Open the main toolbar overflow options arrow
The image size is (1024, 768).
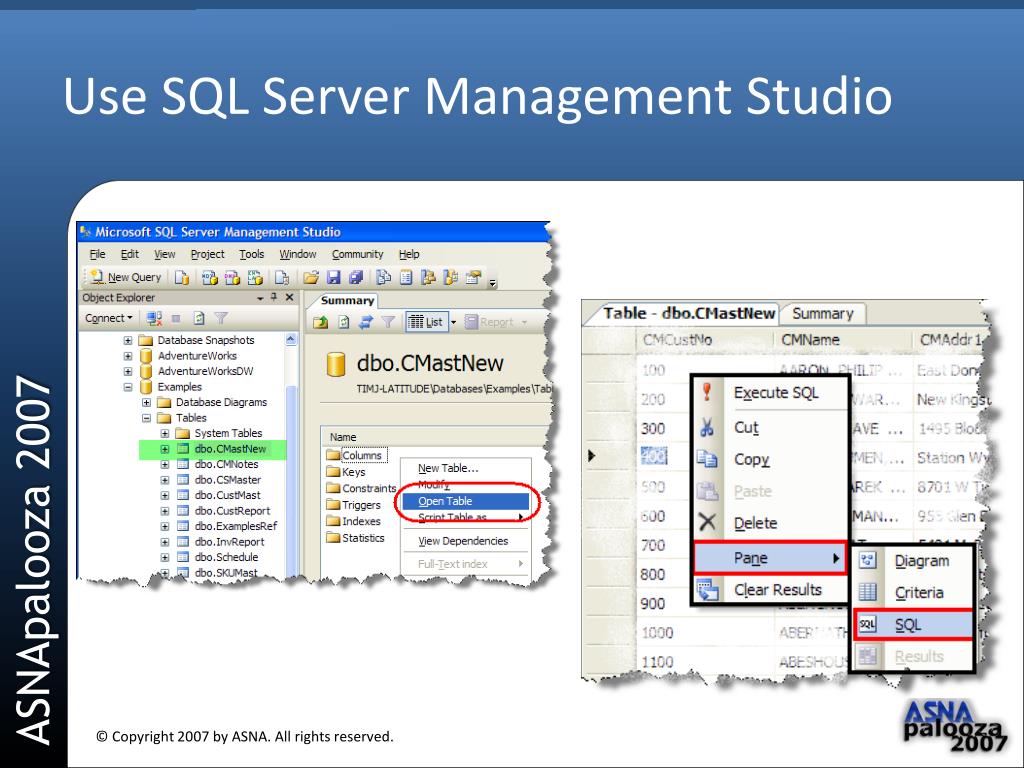[493, 282]
